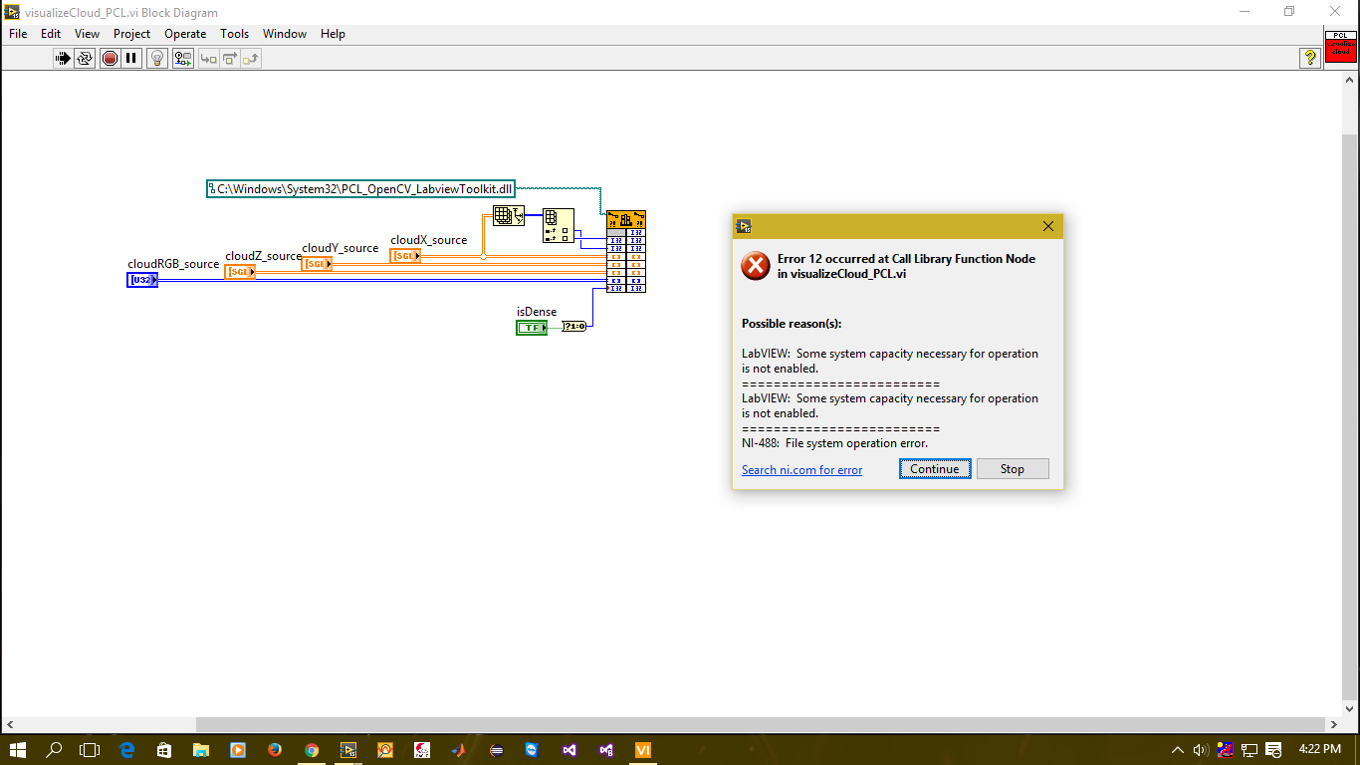Click the Run Continuously toolbar button

pyautogui.click(x=84, y=59)
